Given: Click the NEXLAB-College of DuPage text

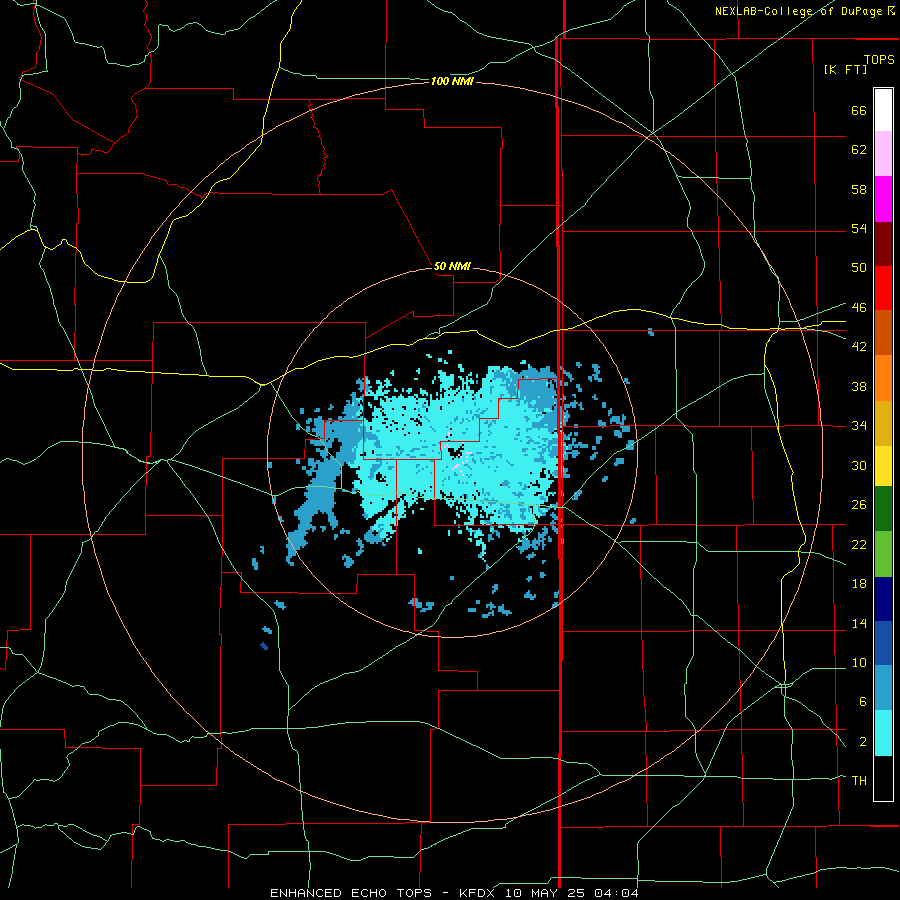Looking at the screenshot, I should pos(798,11).
